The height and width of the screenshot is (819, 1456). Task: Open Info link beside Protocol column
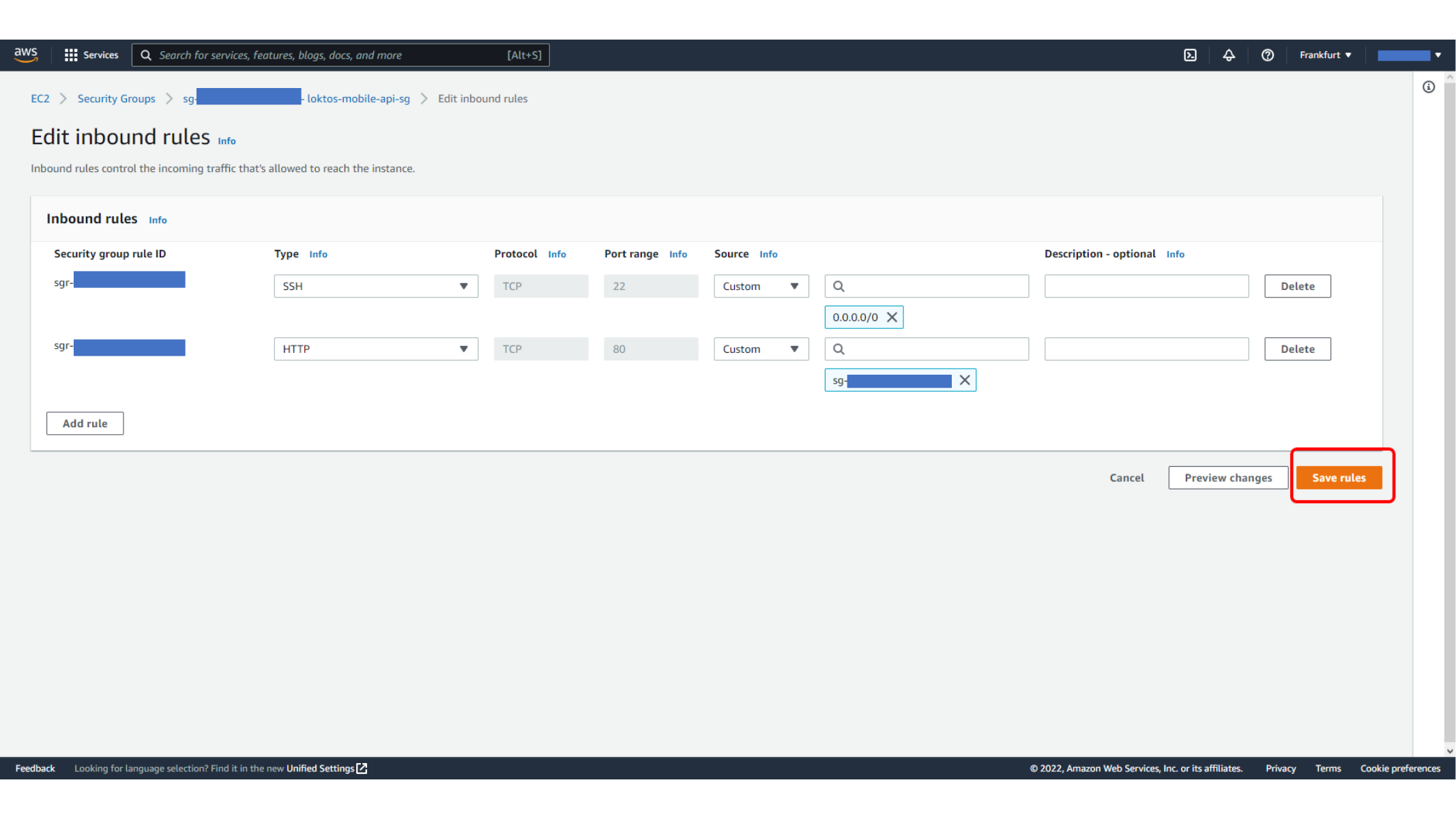coord(557,254)
